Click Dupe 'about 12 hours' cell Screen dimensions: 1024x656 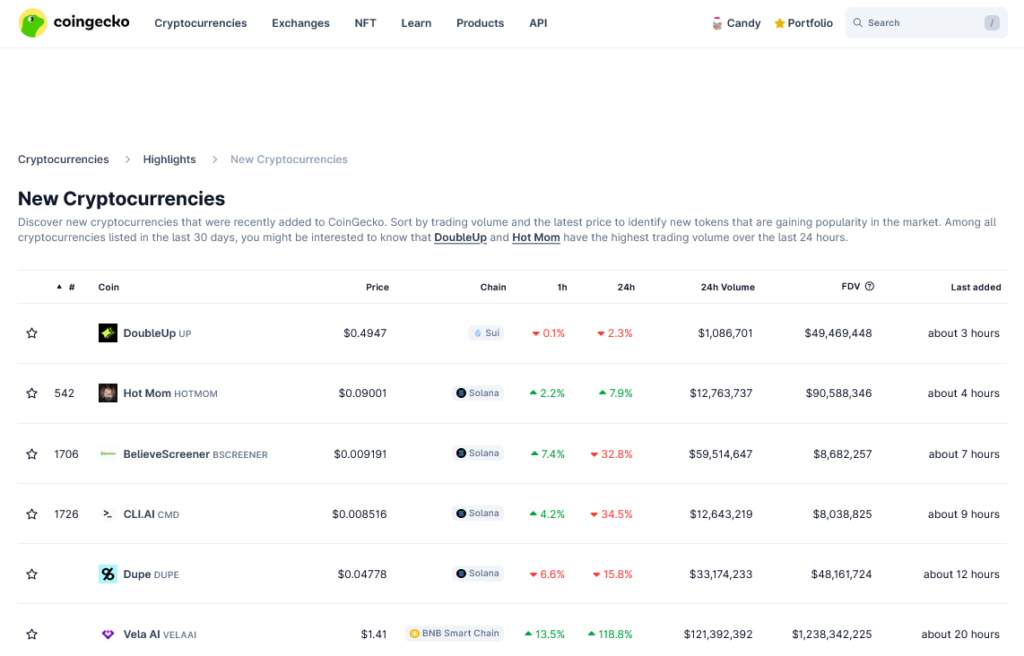click(961, 574)
